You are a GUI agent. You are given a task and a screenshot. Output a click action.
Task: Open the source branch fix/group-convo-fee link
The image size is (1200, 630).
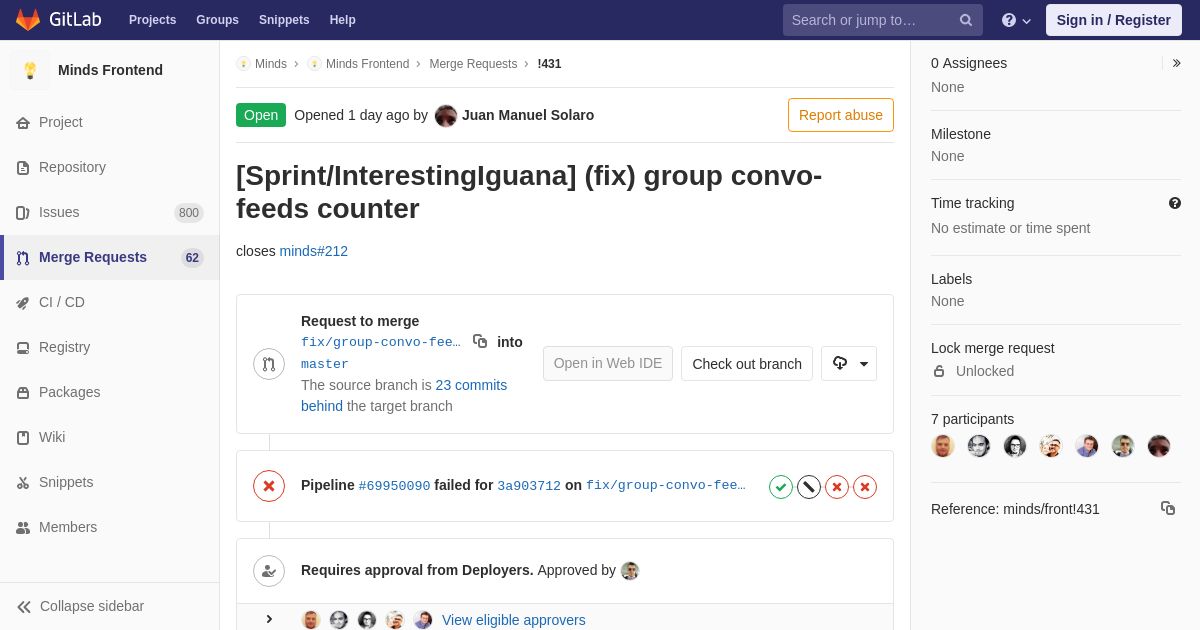pyautogui.click(x=381, y=342)
